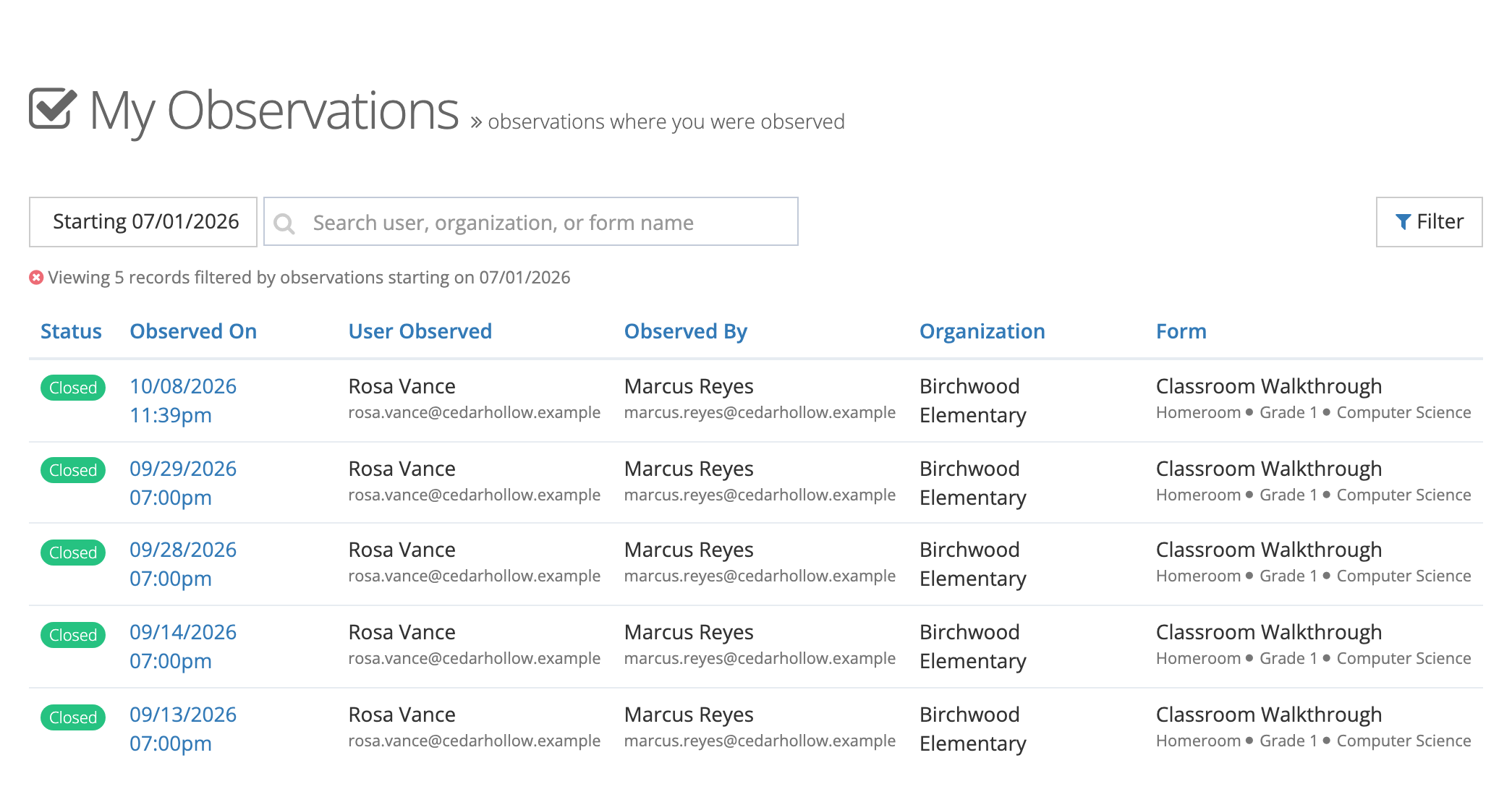The image size is (1512, 810).
Task: Click the My Observations checkmark icon
Action: 53,109
